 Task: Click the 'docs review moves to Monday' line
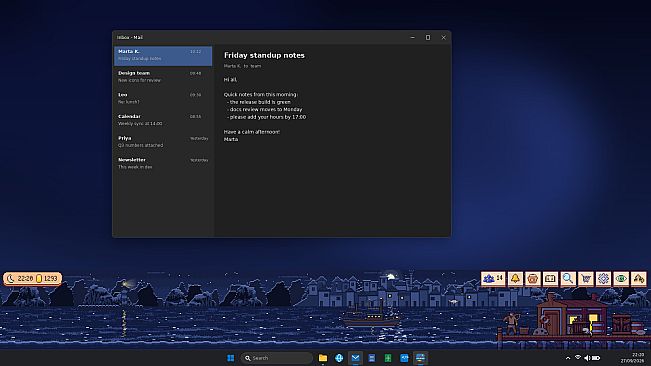click(x=265, y=110)
